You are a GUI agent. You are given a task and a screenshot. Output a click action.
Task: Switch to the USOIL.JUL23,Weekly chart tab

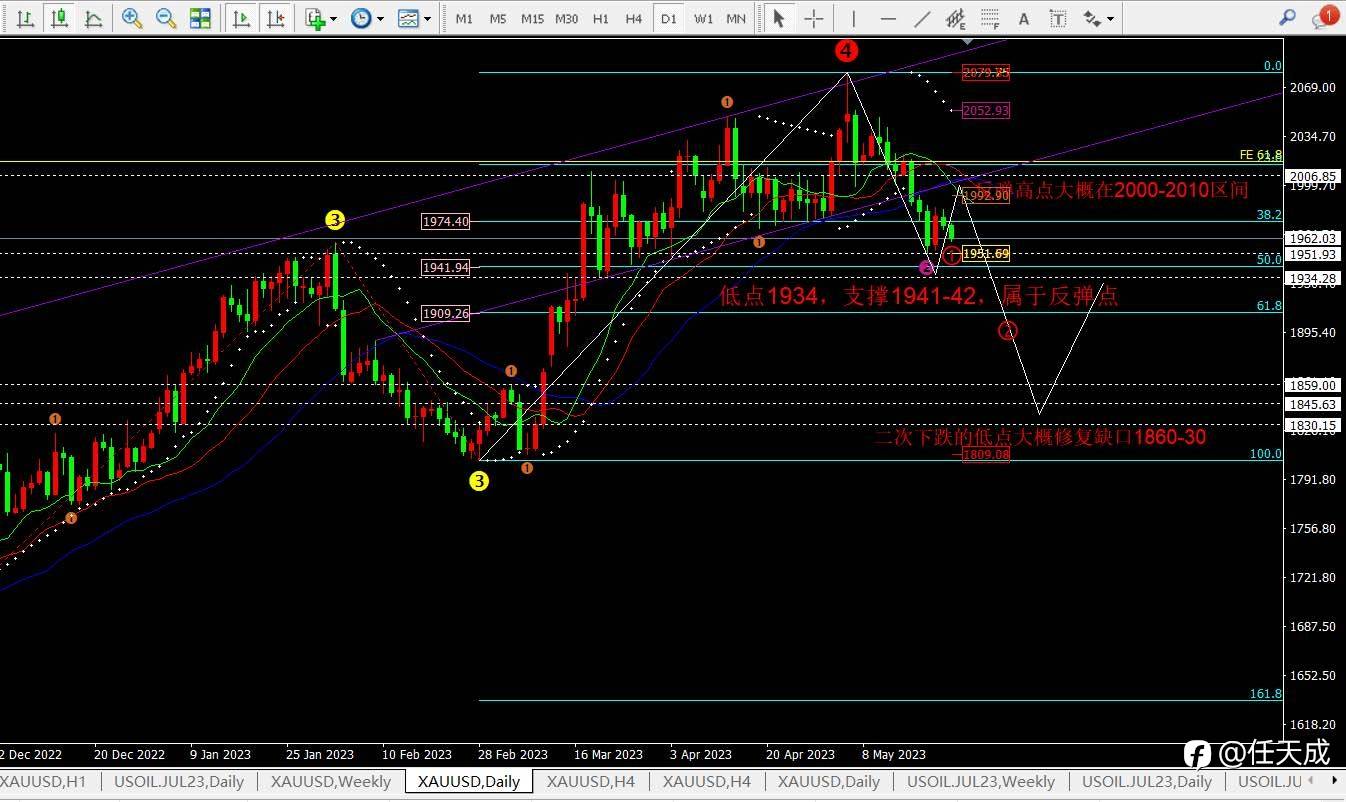pyautogui.click(x=980, y=781)
